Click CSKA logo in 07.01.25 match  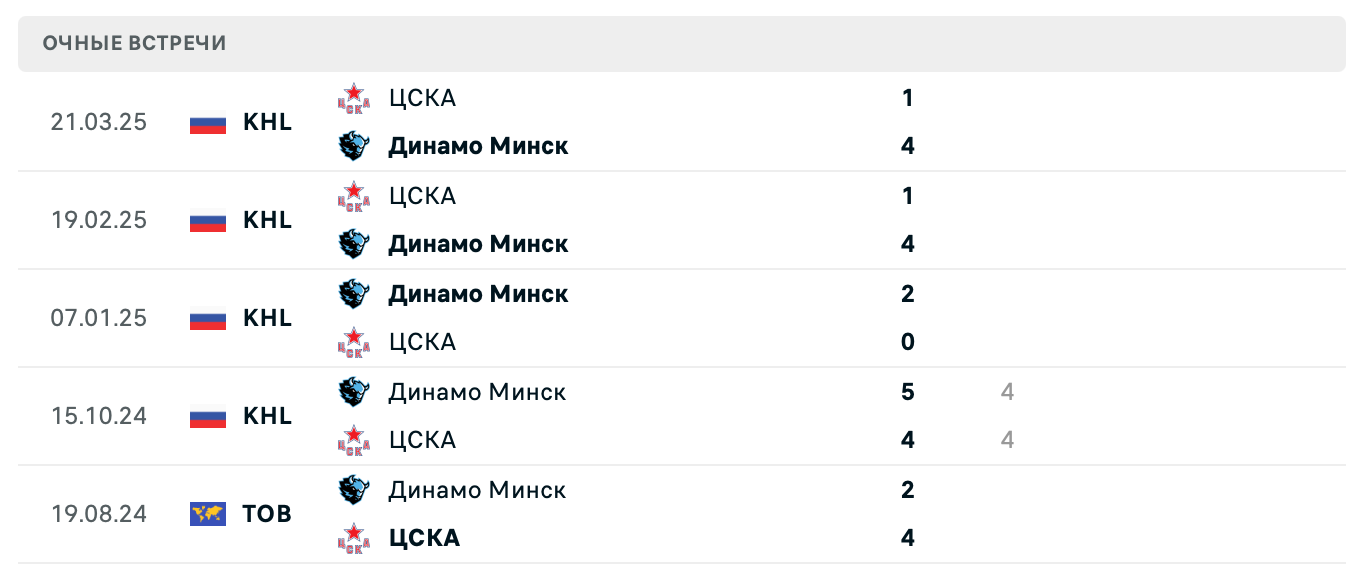click(353, 342)
